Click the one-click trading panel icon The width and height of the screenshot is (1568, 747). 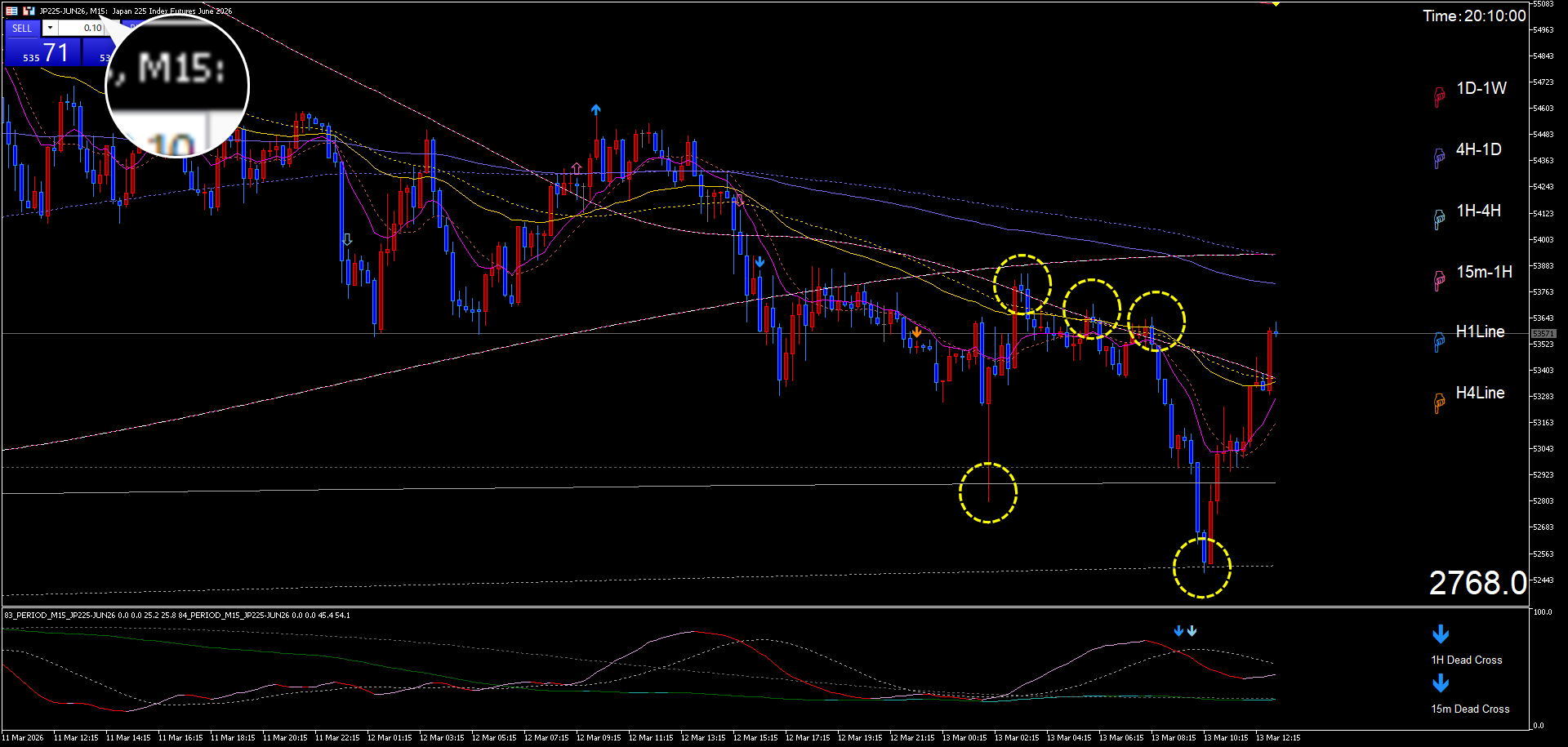[11, 11]
